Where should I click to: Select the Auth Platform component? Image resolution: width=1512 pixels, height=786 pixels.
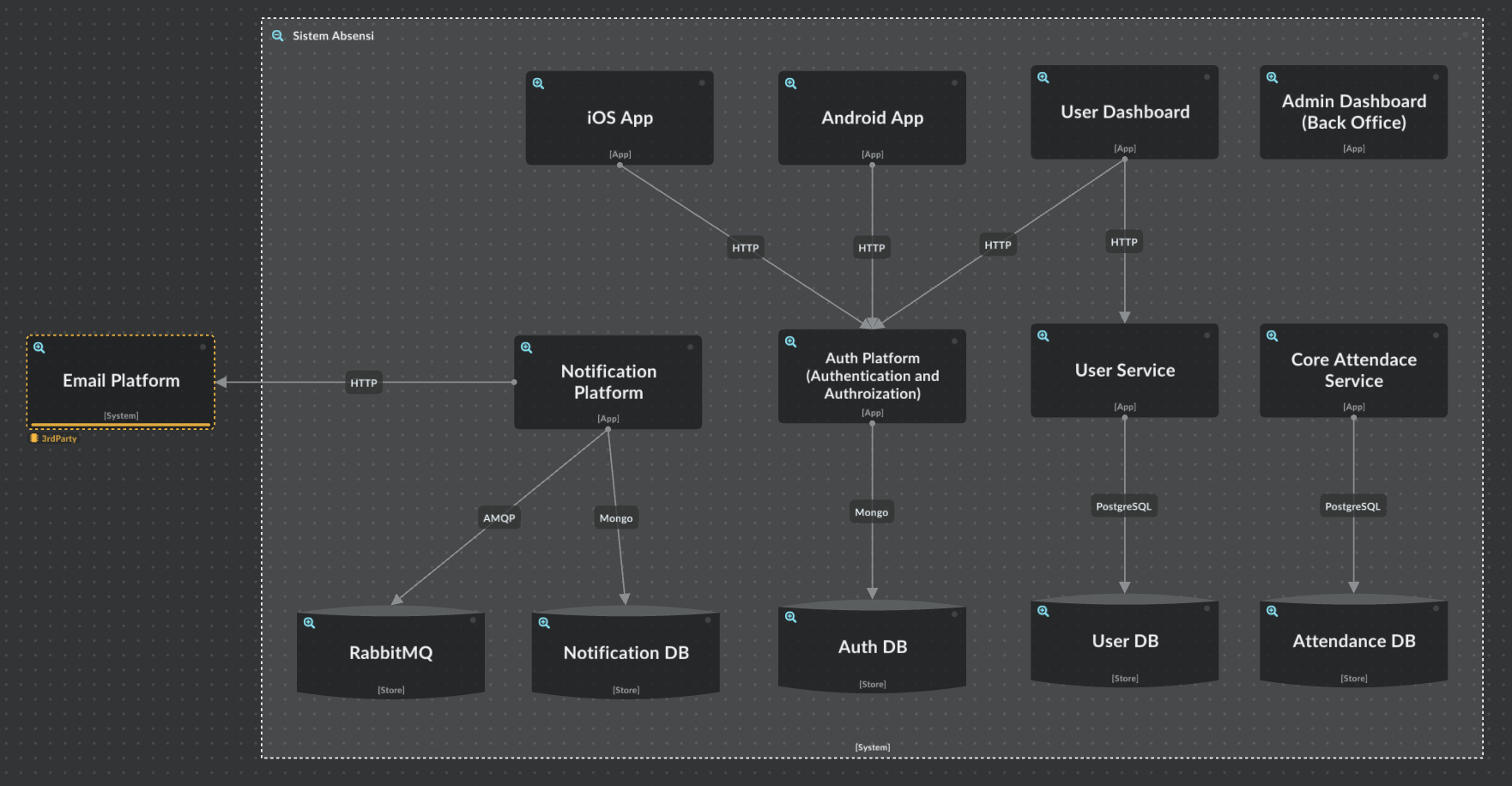point(872,376)
